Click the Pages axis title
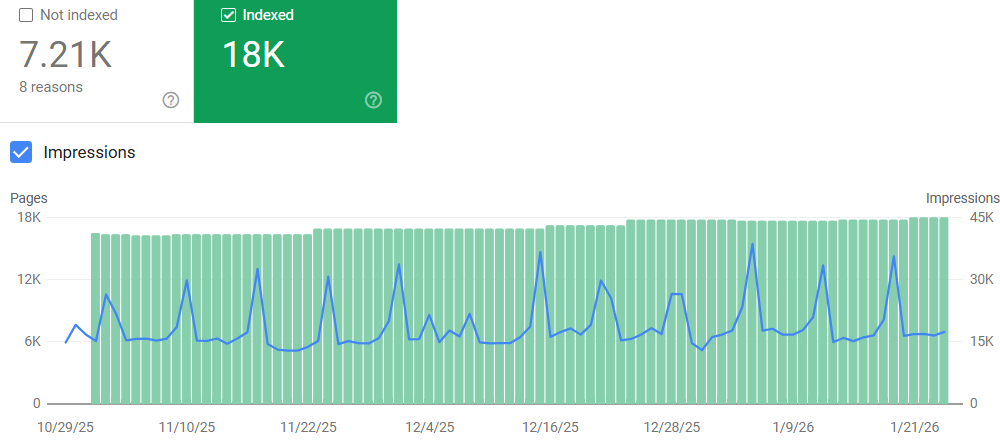 coord(29,198)
